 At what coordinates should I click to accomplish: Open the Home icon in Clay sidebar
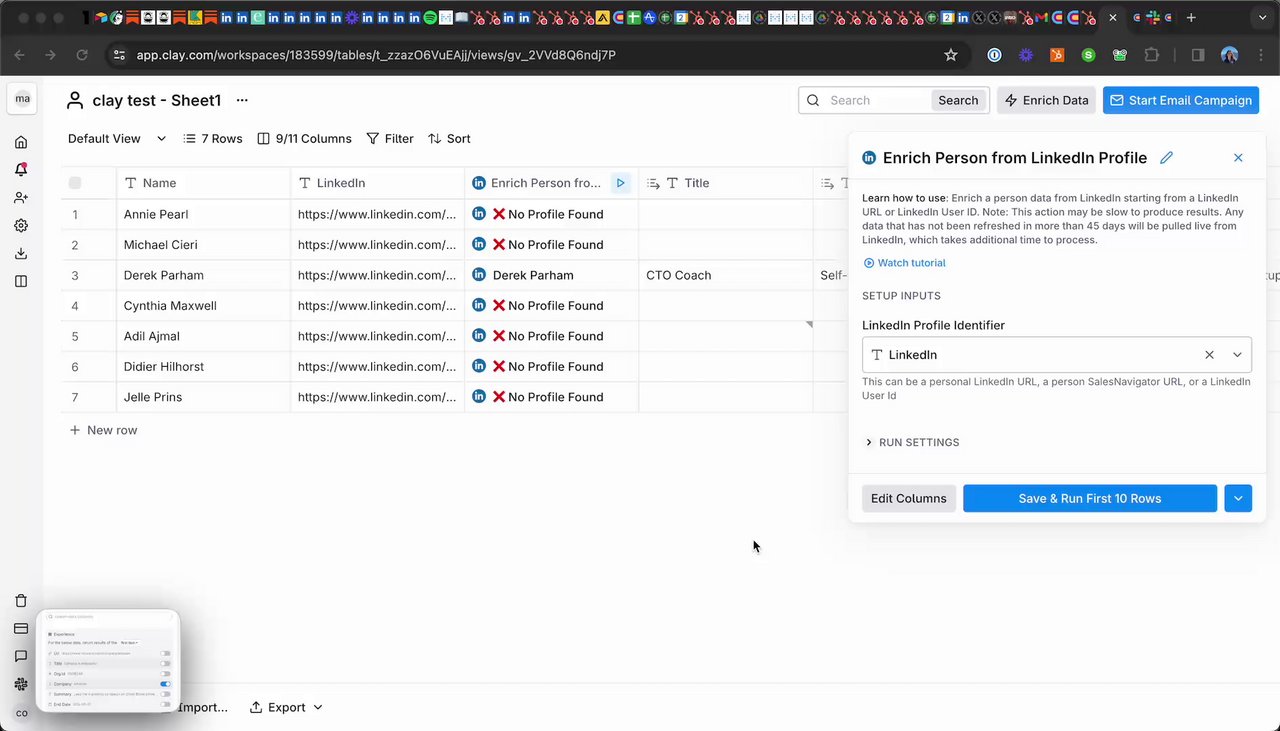(21, 142)
